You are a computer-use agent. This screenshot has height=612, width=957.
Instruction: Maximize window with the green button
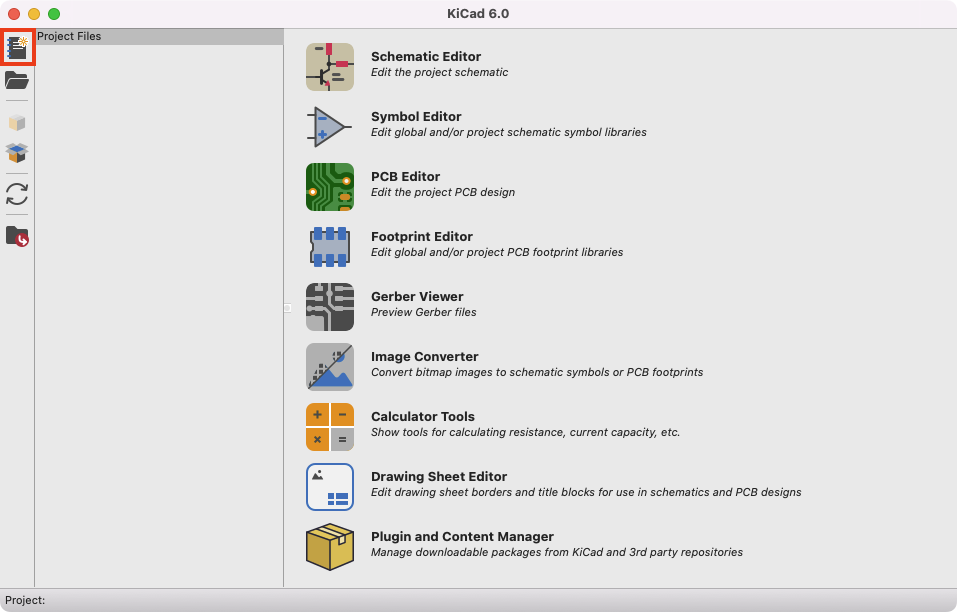tap(54, 14)
